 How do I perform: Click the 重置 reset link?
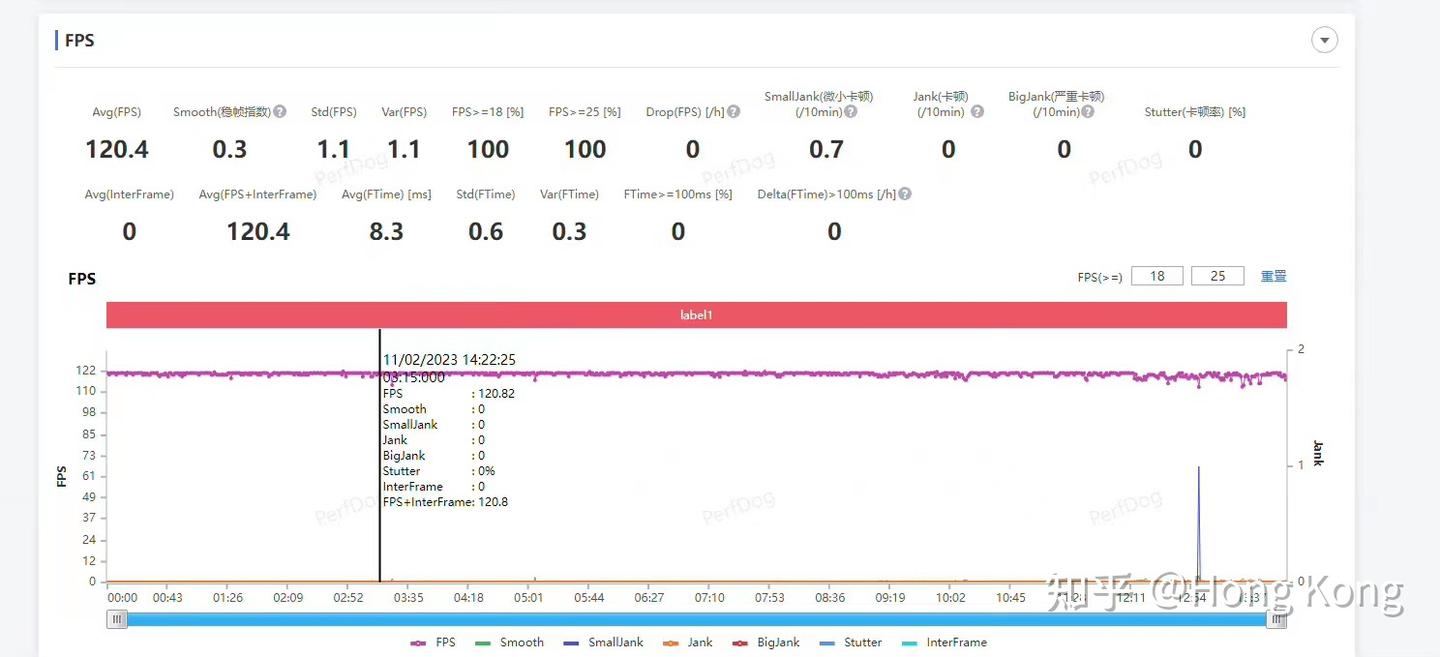click(1273, 276)
